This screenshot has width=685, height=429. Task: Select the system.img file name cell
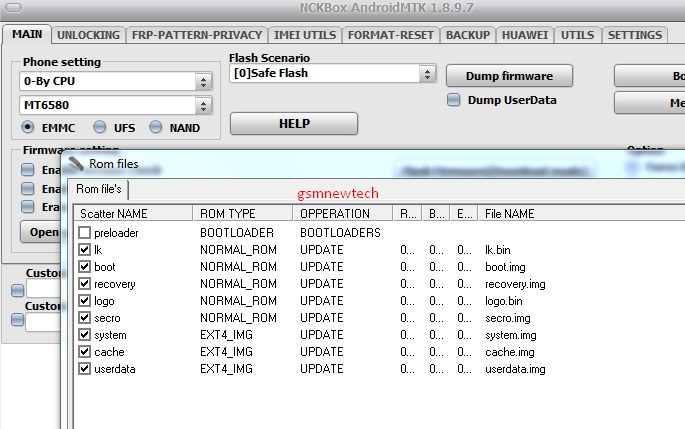(511, 335)
